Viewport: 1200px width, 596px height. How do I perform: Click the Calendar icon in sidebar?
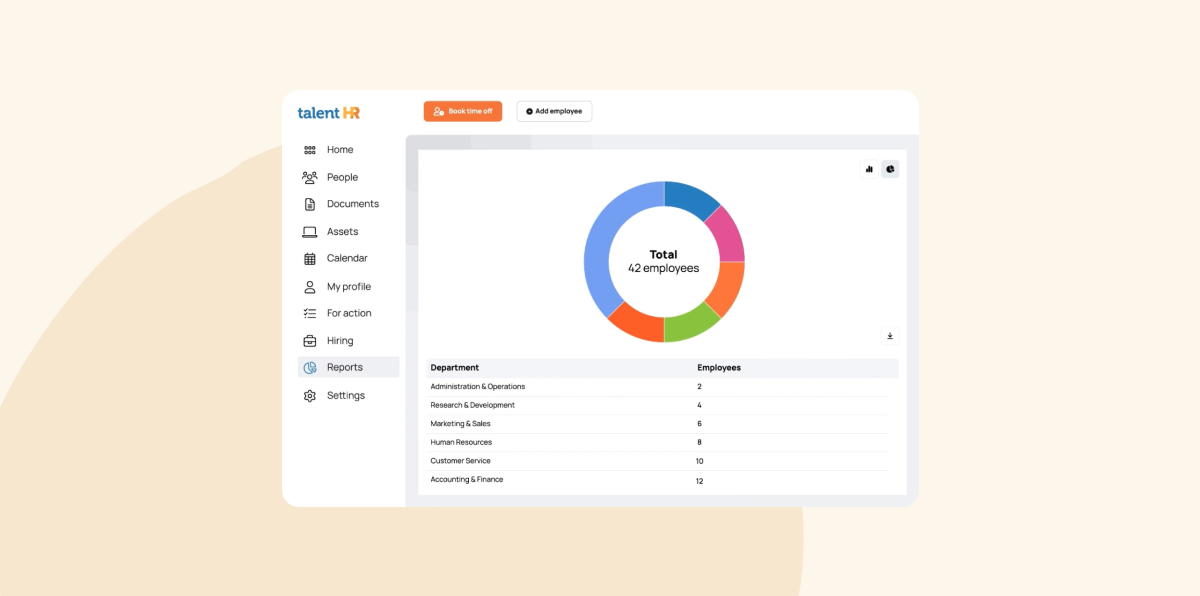coord(310,258)
